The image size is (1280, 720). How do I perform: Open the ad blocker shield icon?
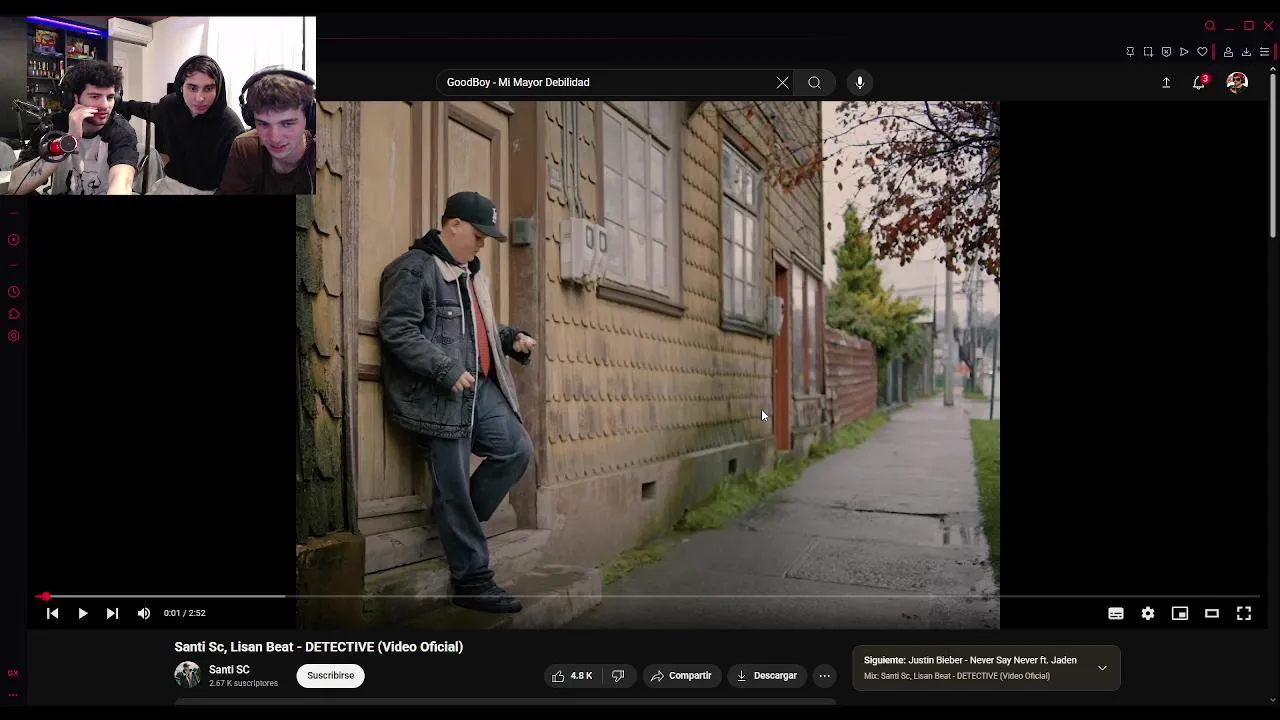1166,52
